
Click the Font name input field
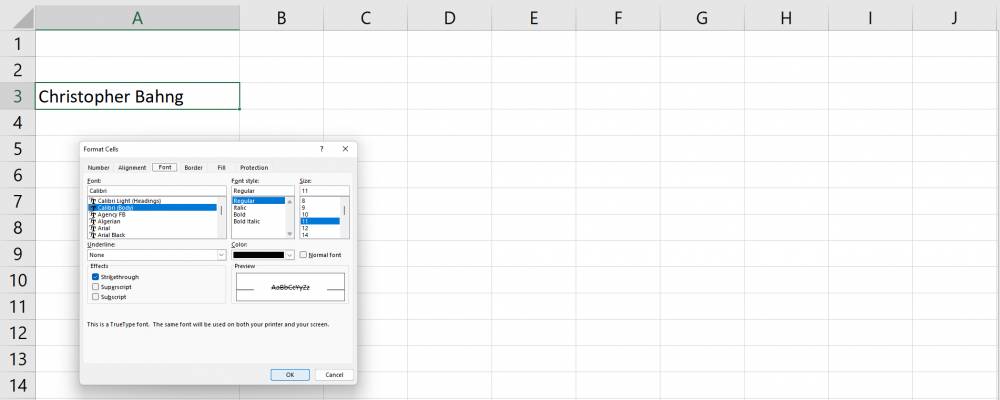click(x=157, y=191)
